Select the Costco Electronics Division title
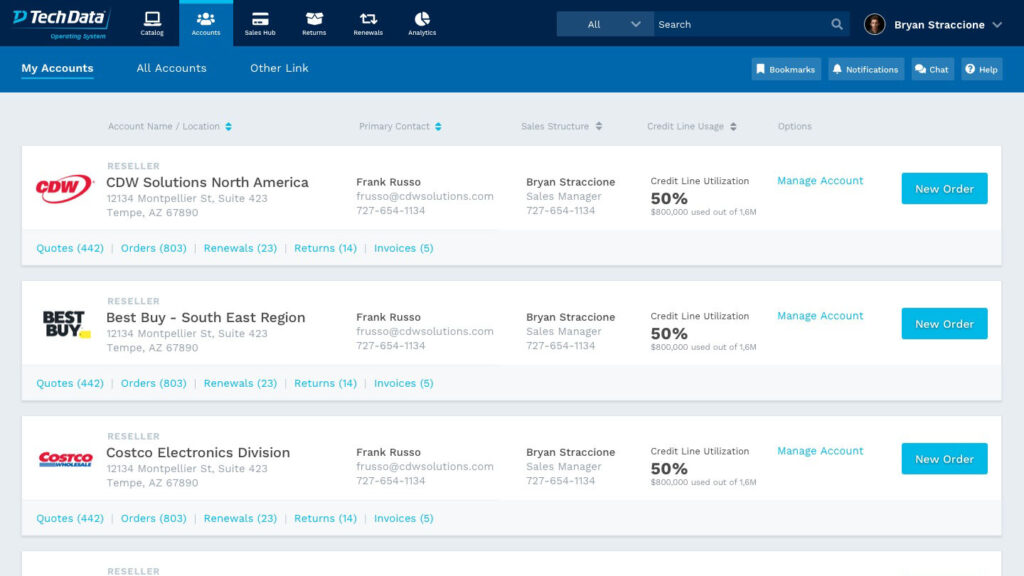The height and width of the screenshot is (576, 1024). point(198,453)
